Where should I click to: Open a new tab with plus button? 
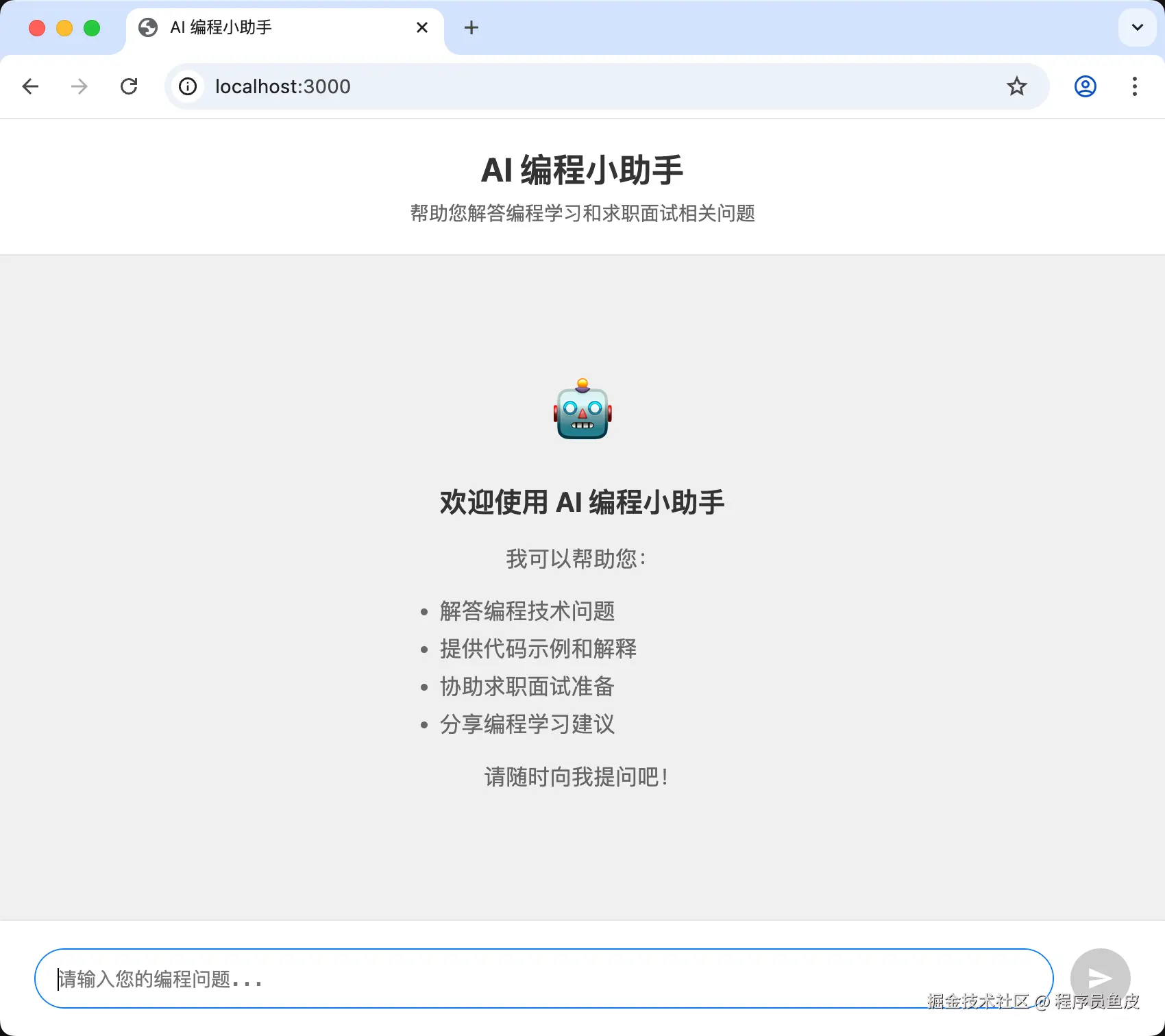coord(471,27)
